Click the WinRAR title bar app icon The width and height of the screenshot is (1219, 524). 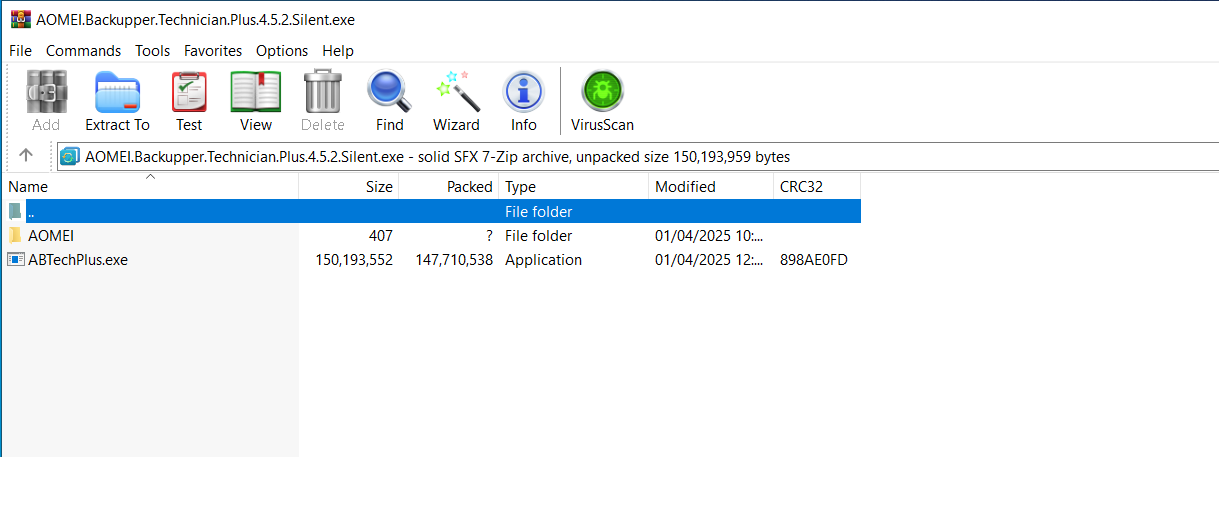coord(20,20)
